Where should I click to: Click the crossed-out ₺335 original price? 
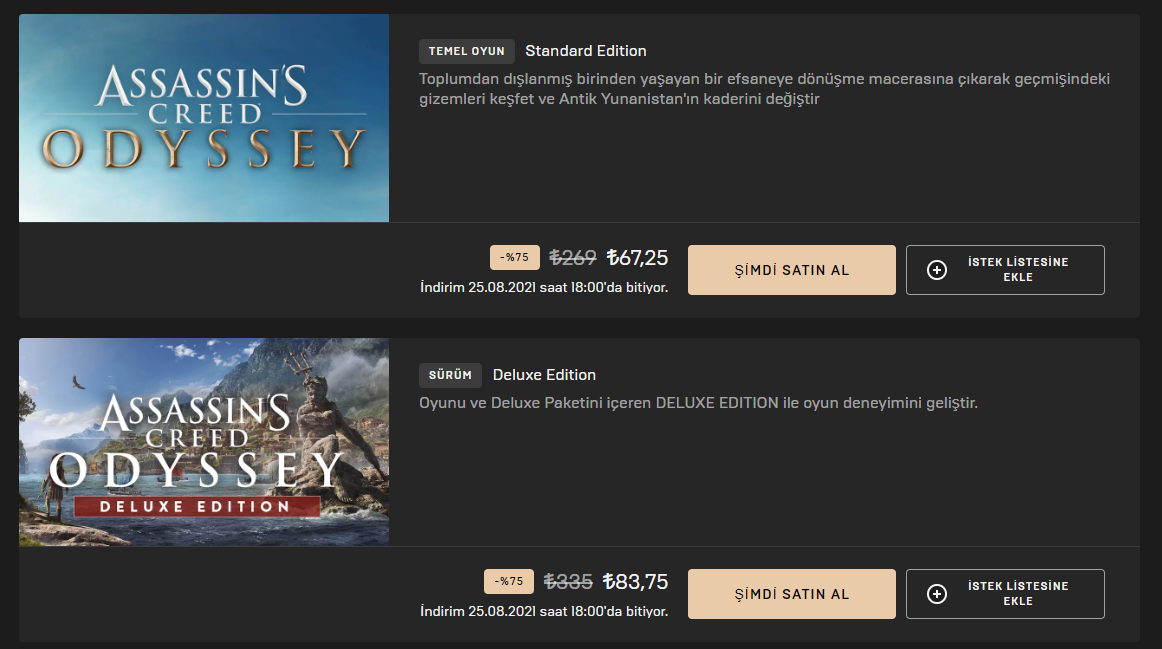coord(568,582)
